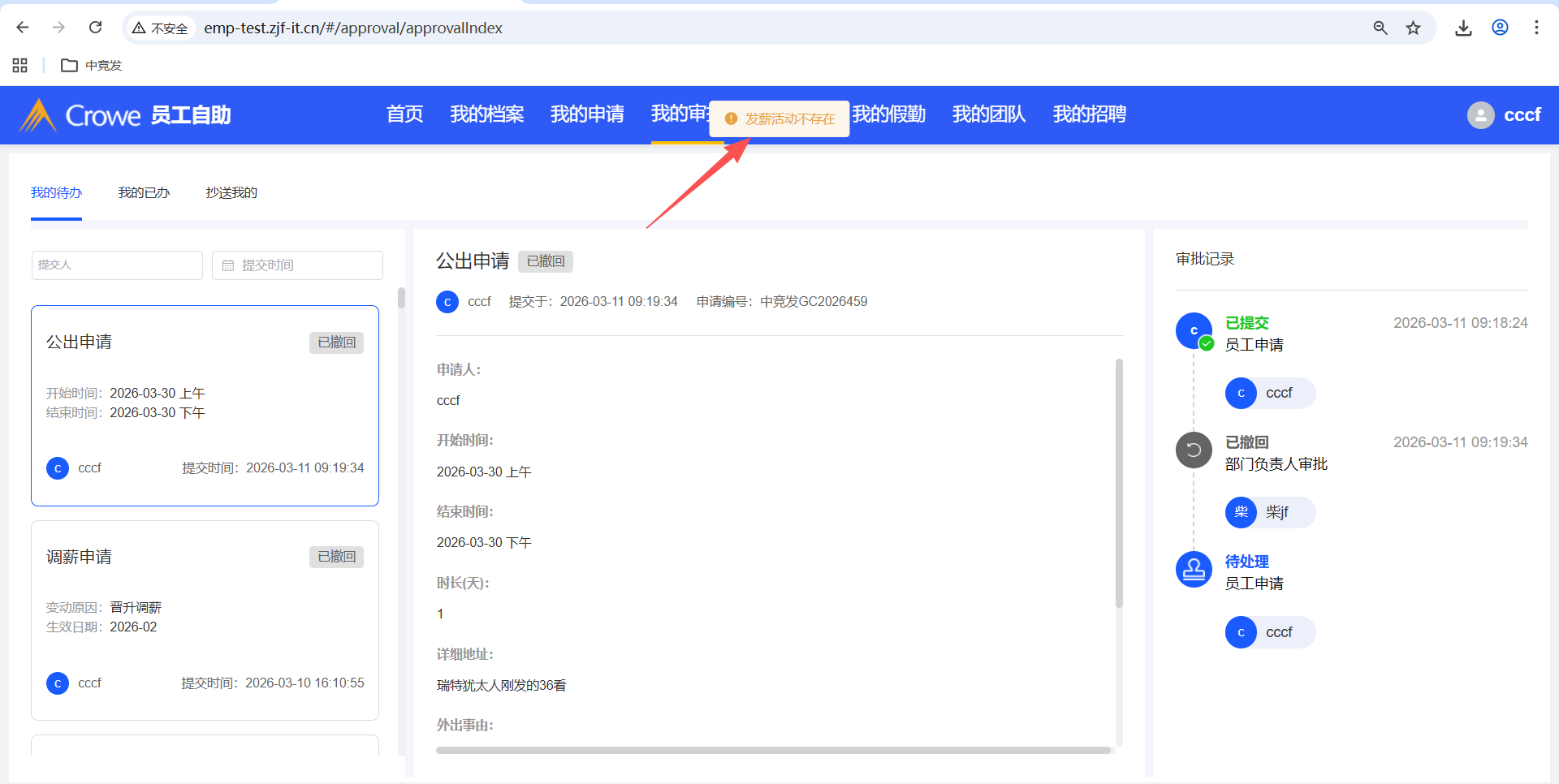
Task: Select the 调薪申请 approval card
Action: (205, 621)
